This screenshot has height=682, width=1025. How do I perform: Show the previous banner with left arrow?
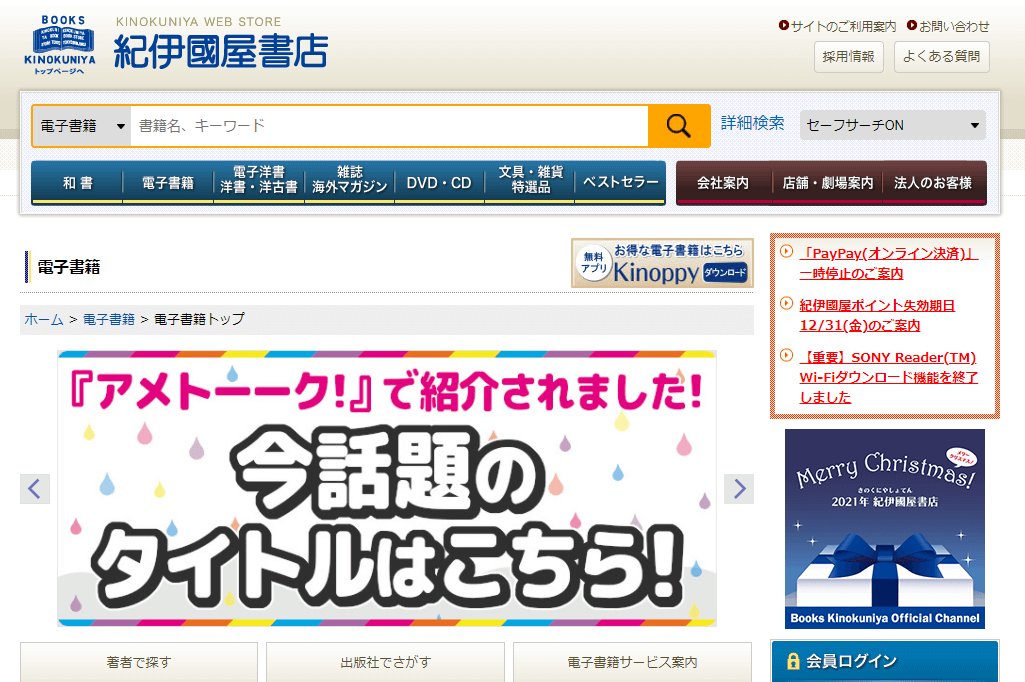(x=35, y=489)
